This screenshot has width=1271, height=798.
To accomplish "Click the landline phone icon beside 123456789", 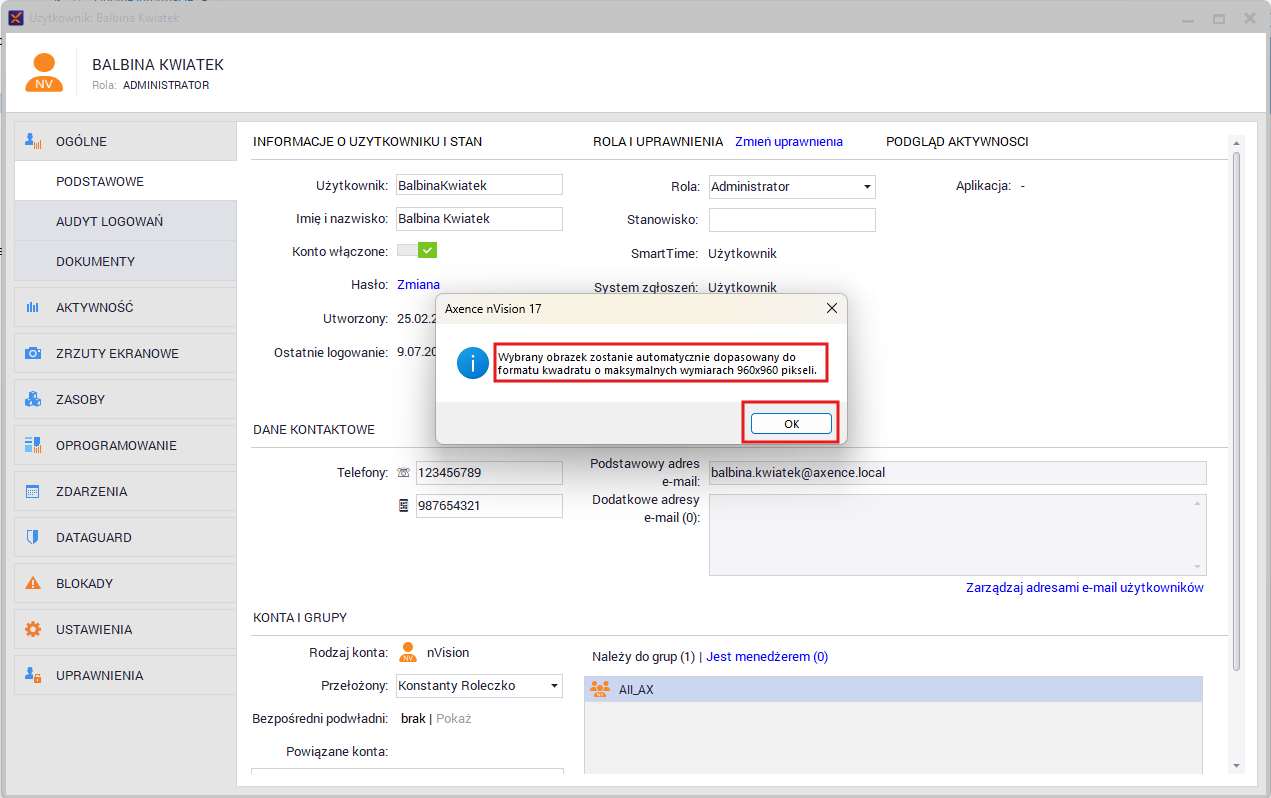I will pyautogui.click(x=403, y=473).
